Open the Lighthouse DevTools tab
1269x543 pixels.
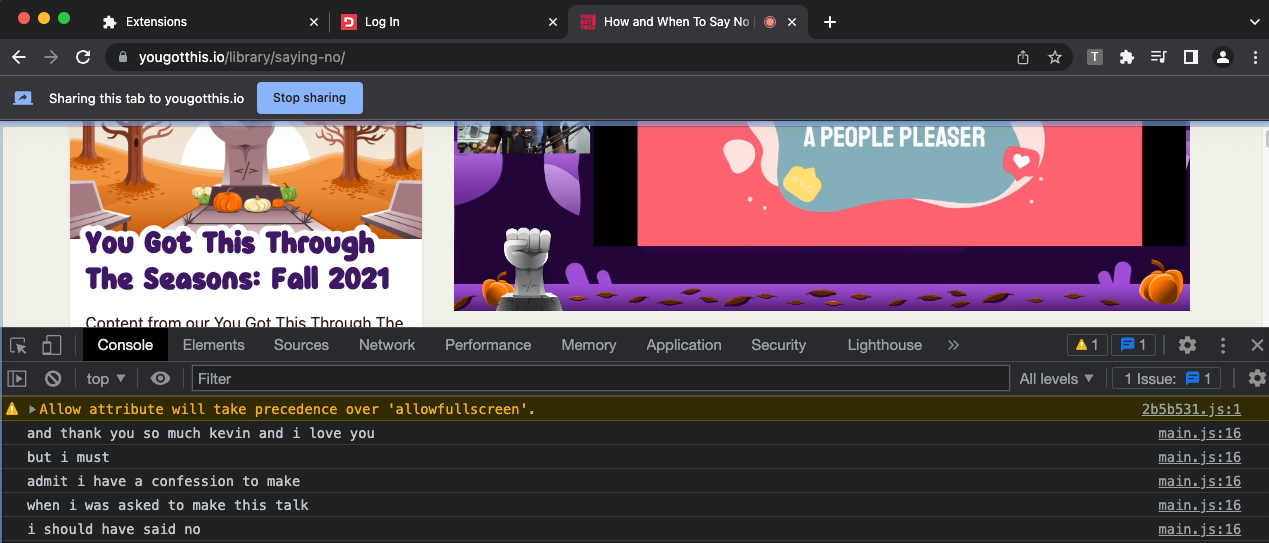click(x=884, y=345)
